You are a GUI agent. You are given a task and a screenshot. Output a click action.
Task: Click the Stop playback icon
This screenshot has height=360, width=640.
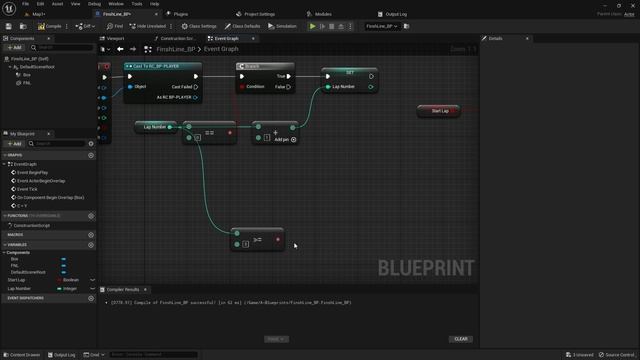click(331, 26)
